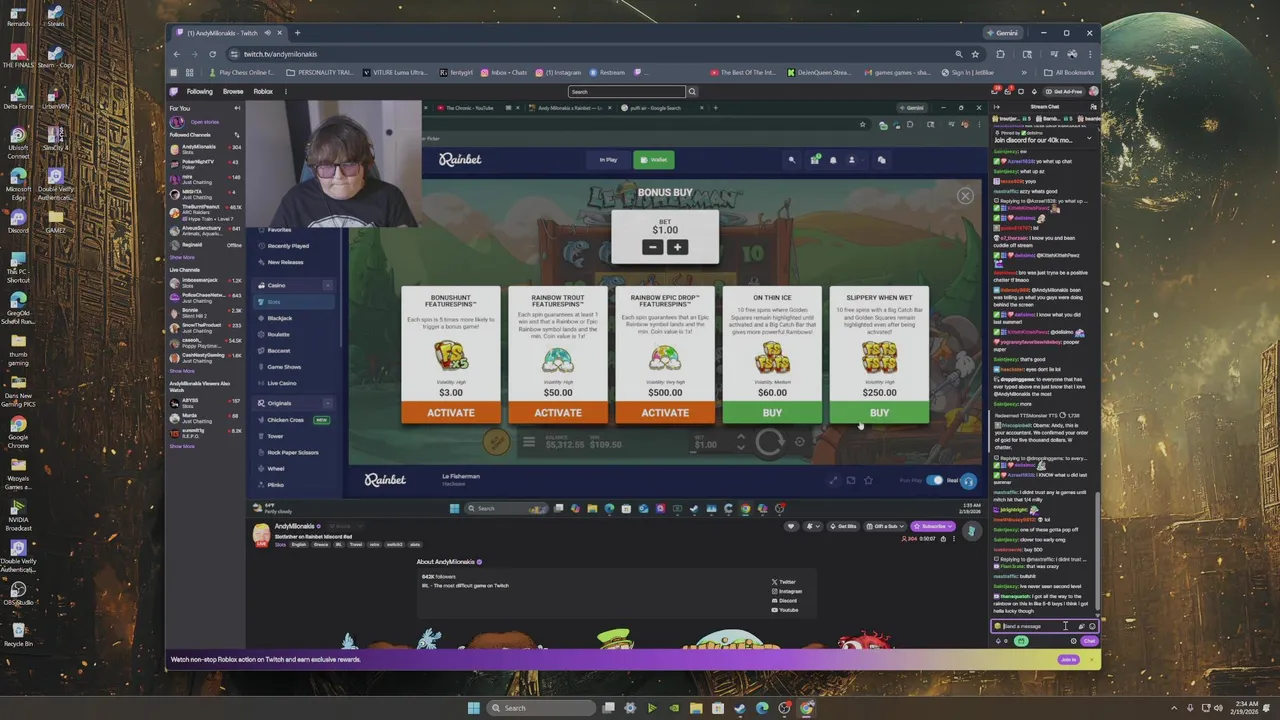The image size is (1280, 720).
Task: Click the English stream tag
Action: [298, 545]
